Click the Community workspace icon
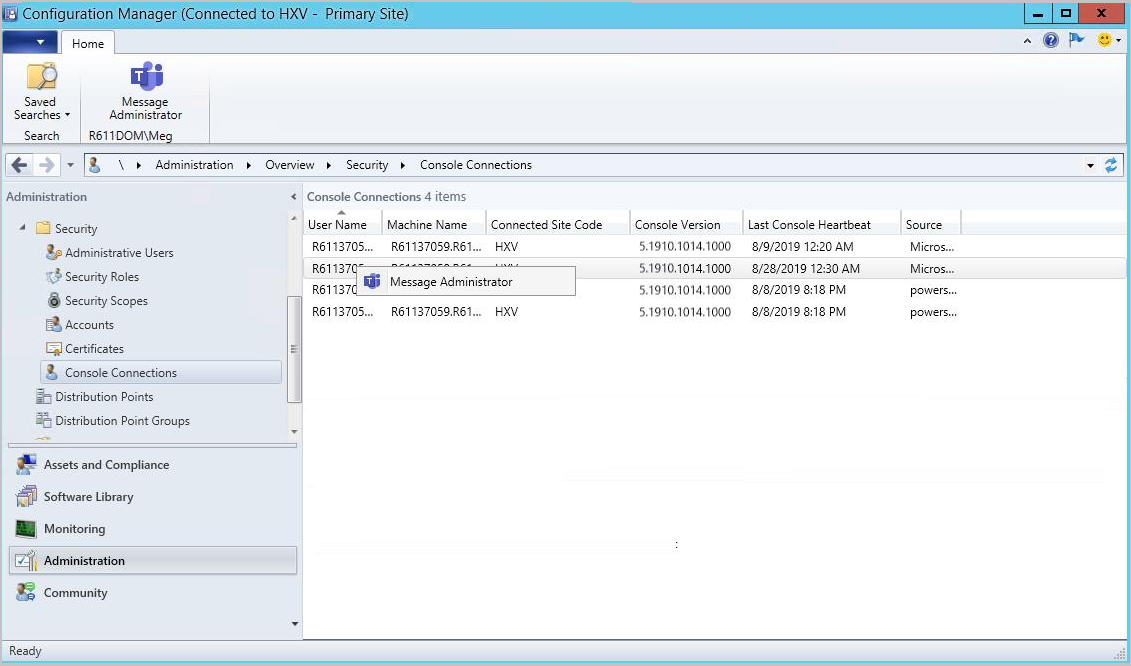 click(x=26, y=592)
